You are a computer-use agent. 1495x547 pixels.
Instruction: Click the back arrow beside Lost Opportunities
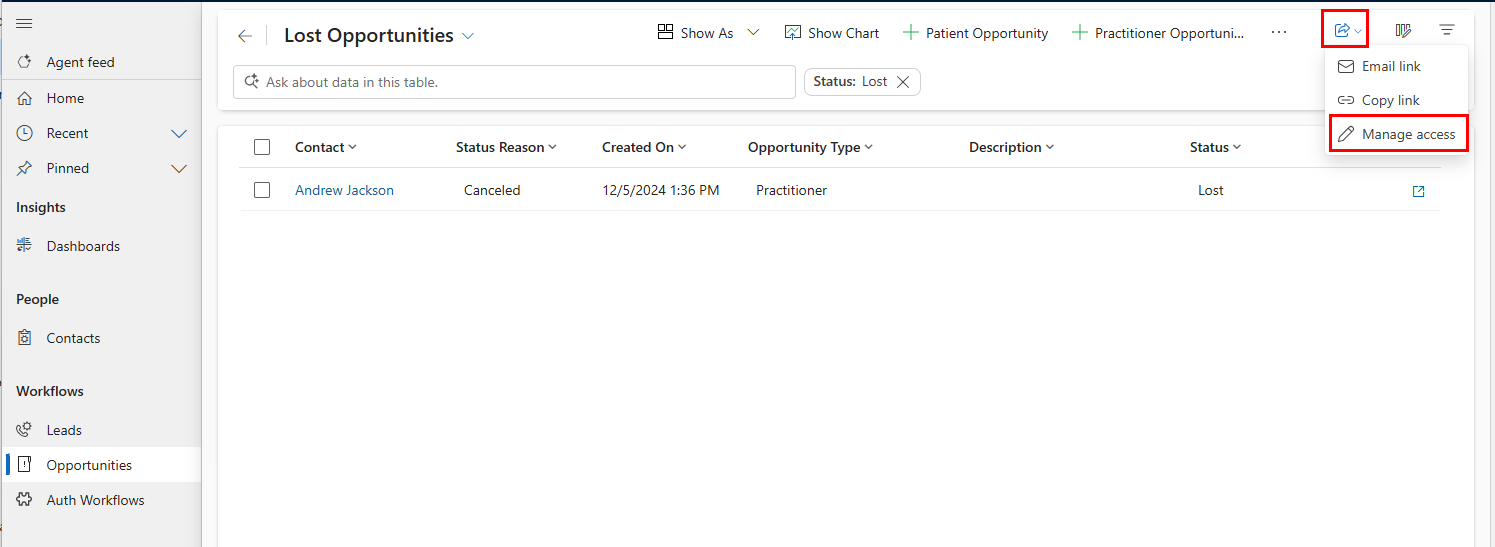pos(245,36)
